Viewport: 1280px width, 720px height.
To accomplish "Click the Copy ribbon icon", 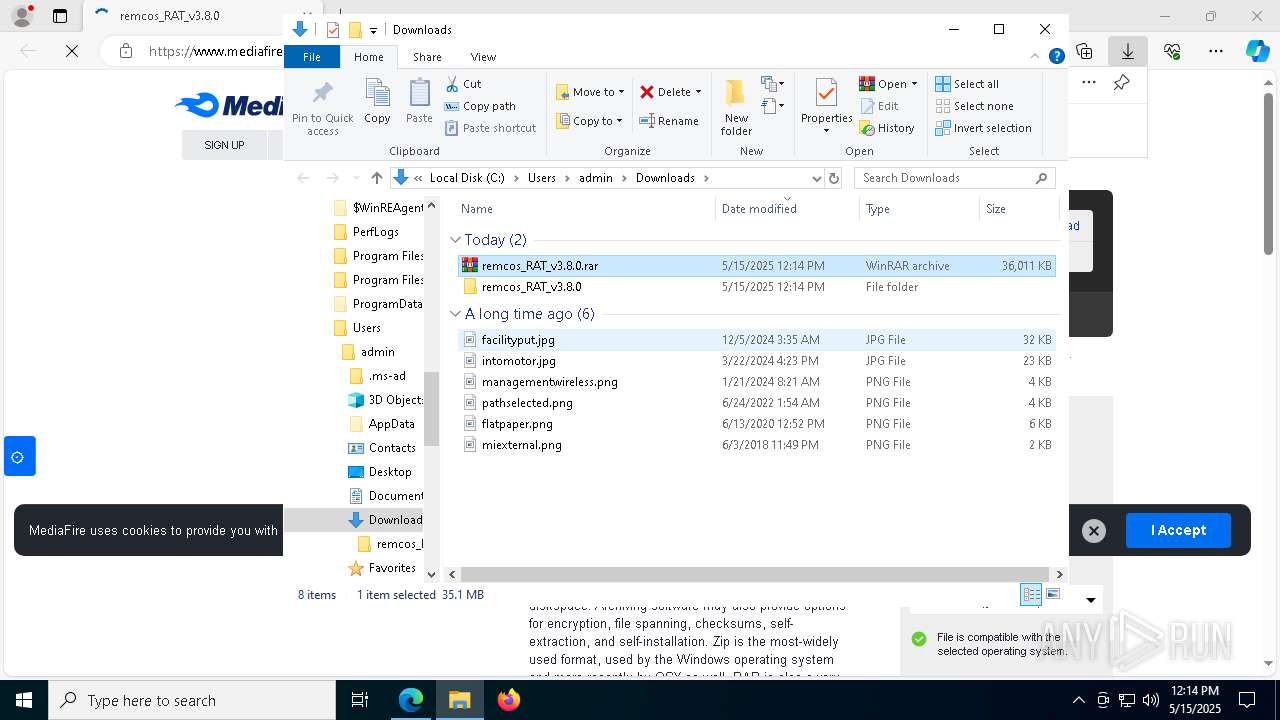I will click(377, 101).
